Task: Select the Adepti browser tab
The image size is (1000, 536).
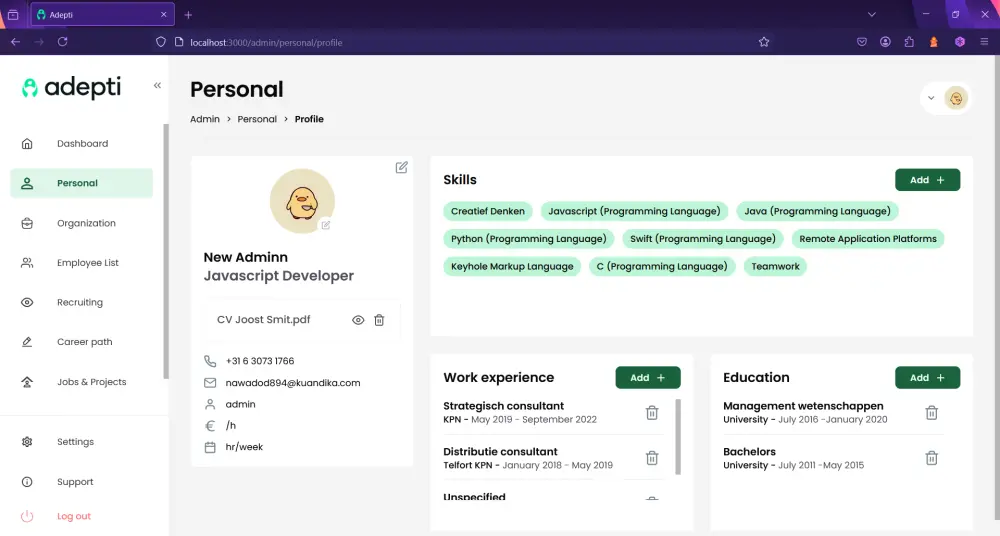Action: pyautogui.click(x=102, y=15)
